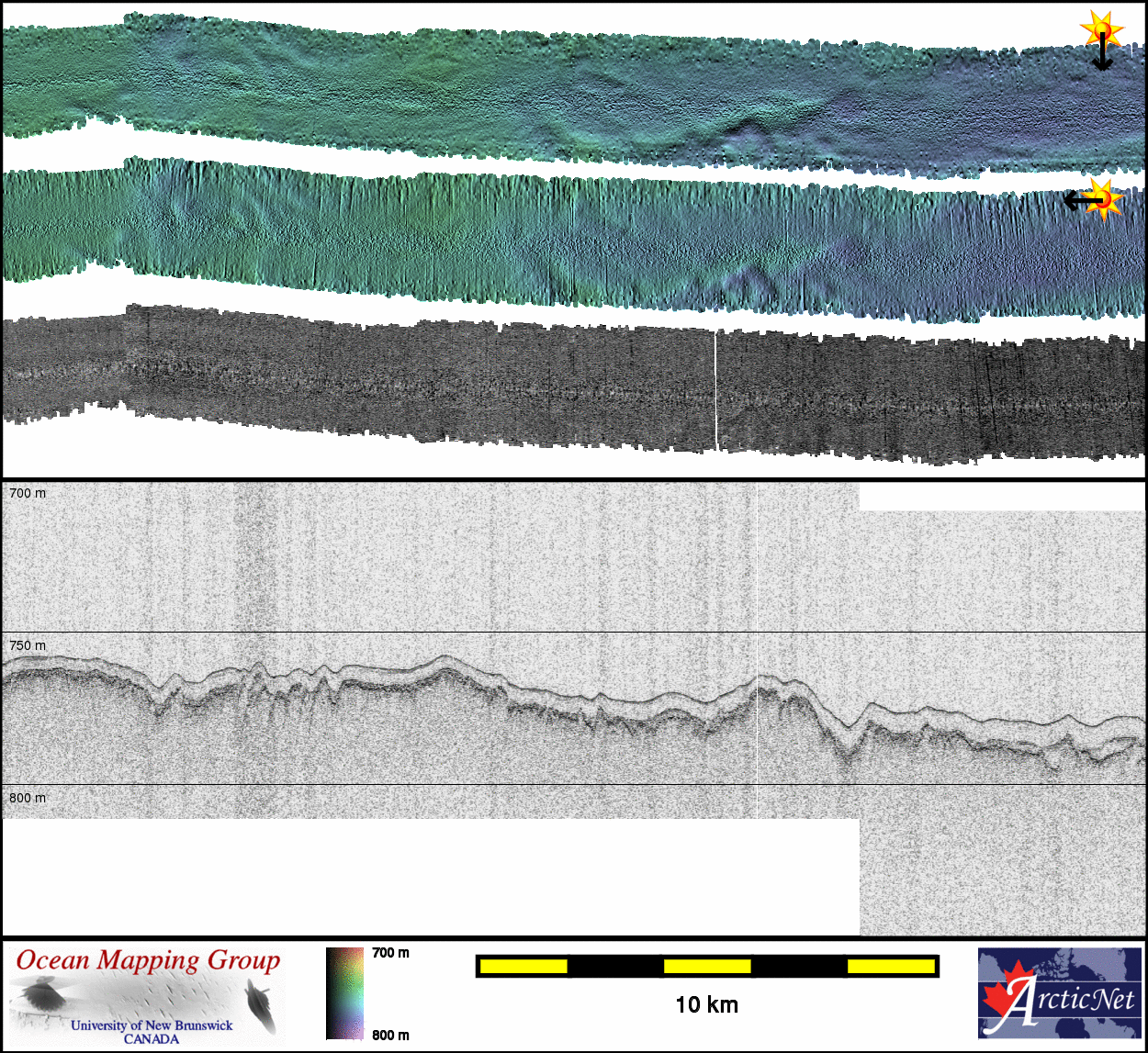Viewport: 1148px width, 1053px height.
Task: Click the sun icon with downward arrow
Action: pyautogui.click(x=1101, y=29)
